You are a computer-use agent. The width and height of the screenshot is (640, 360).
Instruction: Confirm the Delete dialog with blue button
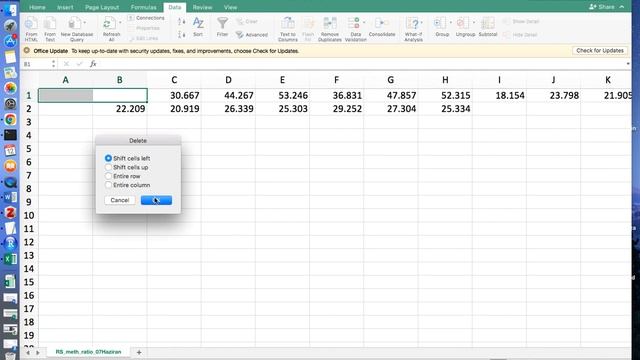tap(156, 200)
